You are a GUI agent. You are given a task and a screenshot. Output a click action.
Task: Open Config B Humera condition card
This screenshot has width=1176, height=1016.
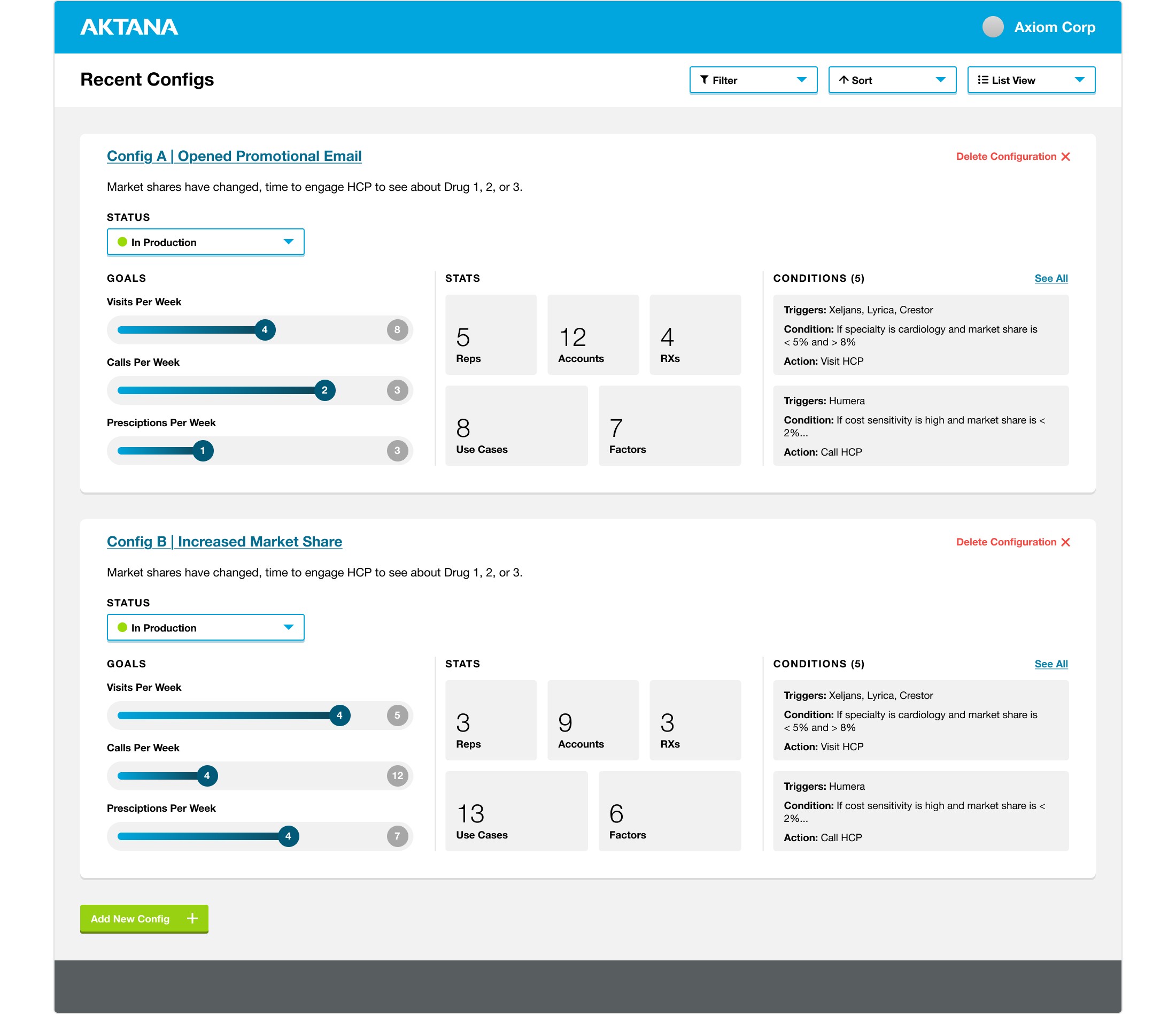coord(920,812)
